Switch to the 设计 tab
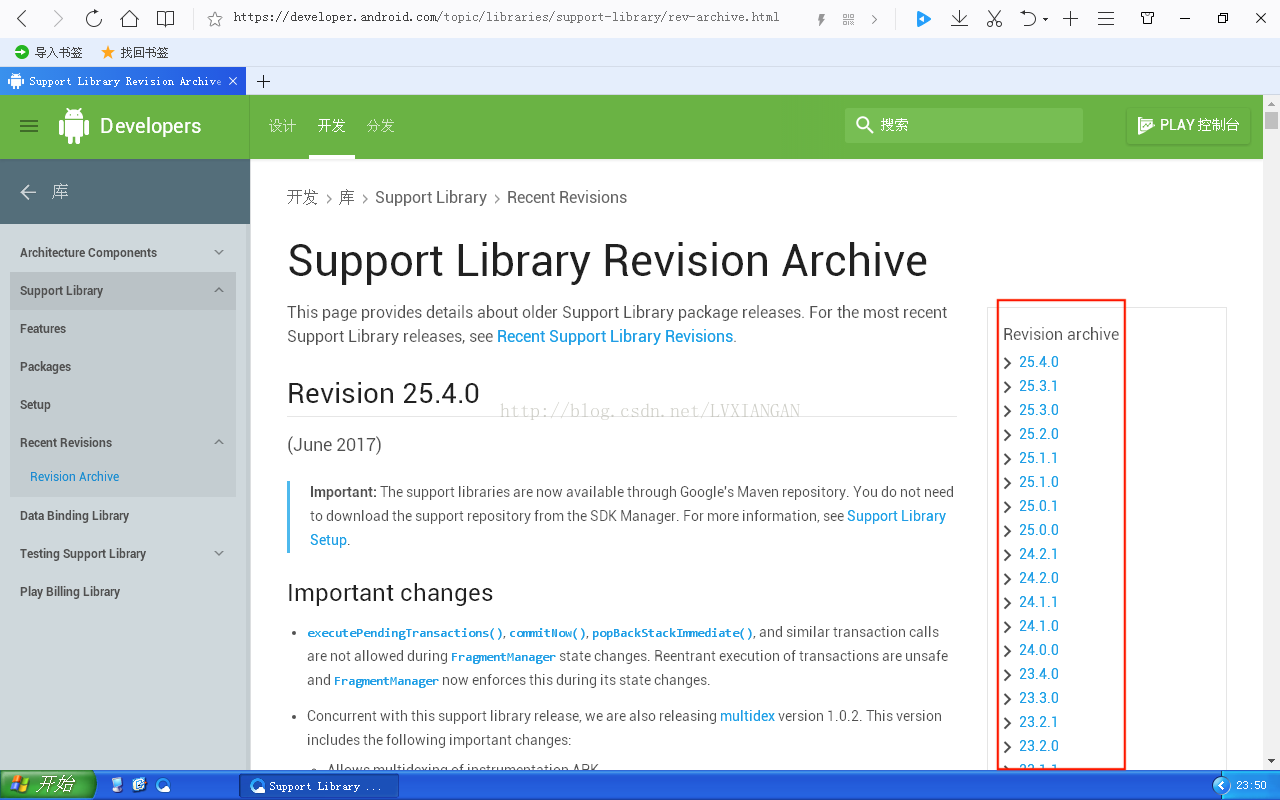Viewport: 1280px width, 800px height. pyautogui.click(x=282, y=125)
